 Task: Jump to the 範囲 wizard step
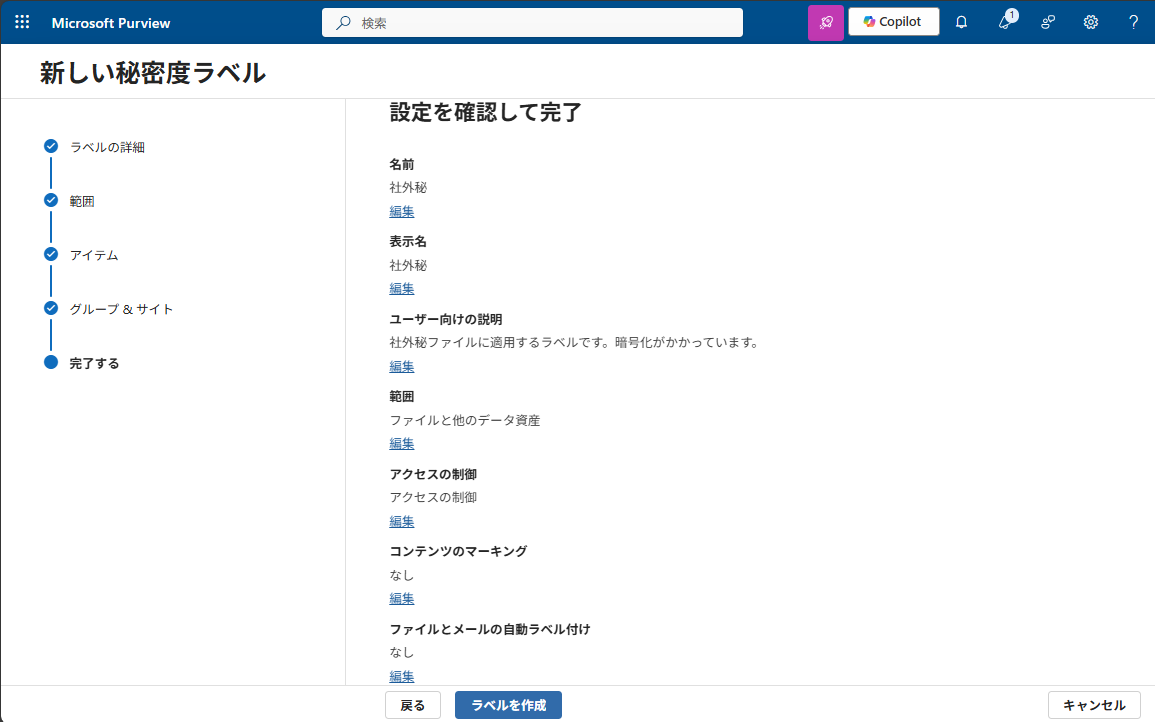[x=80, y=200]
